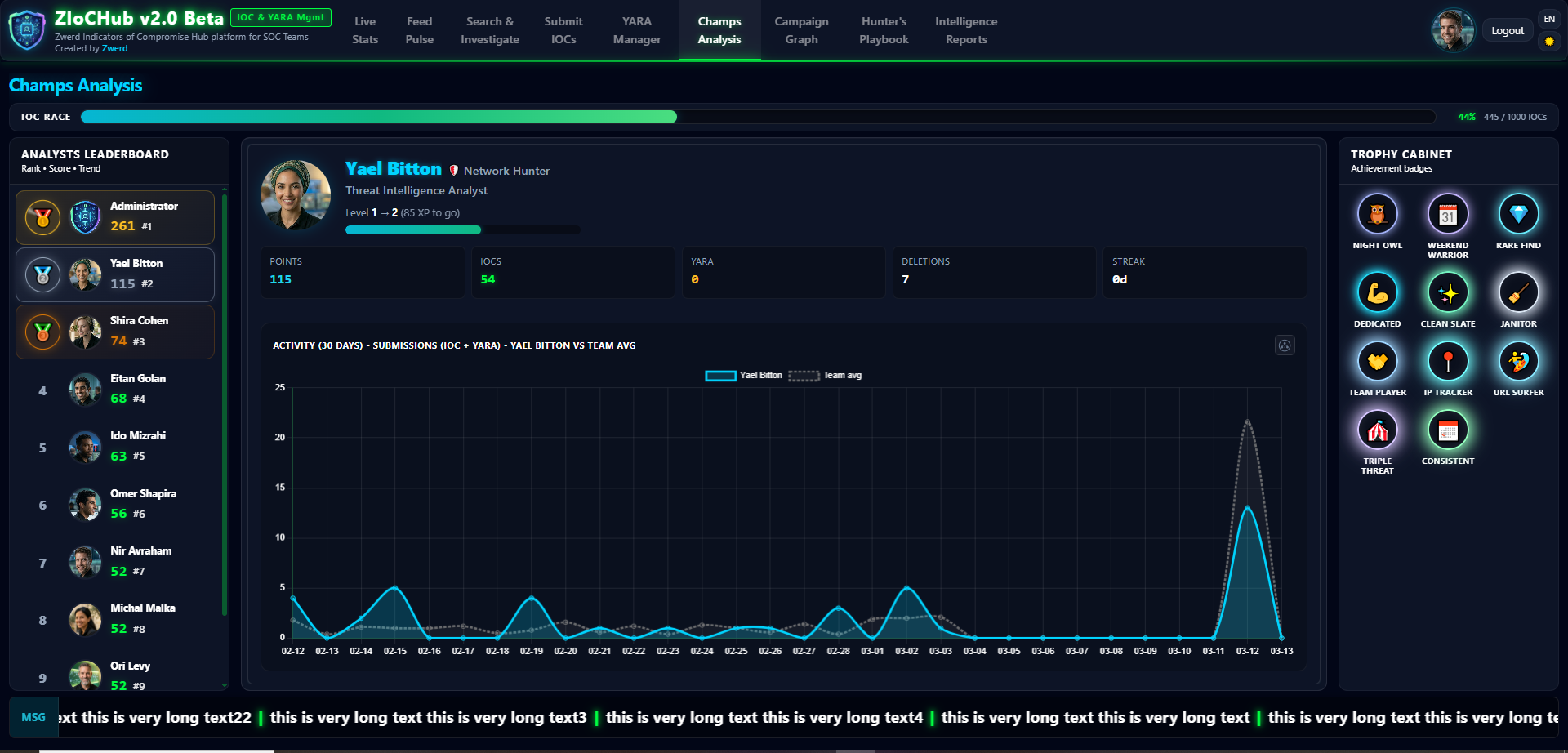The height and width of the screenshot is (753, 1568).
Task: Open the Zwerd creator link
Action: point(114,49)
